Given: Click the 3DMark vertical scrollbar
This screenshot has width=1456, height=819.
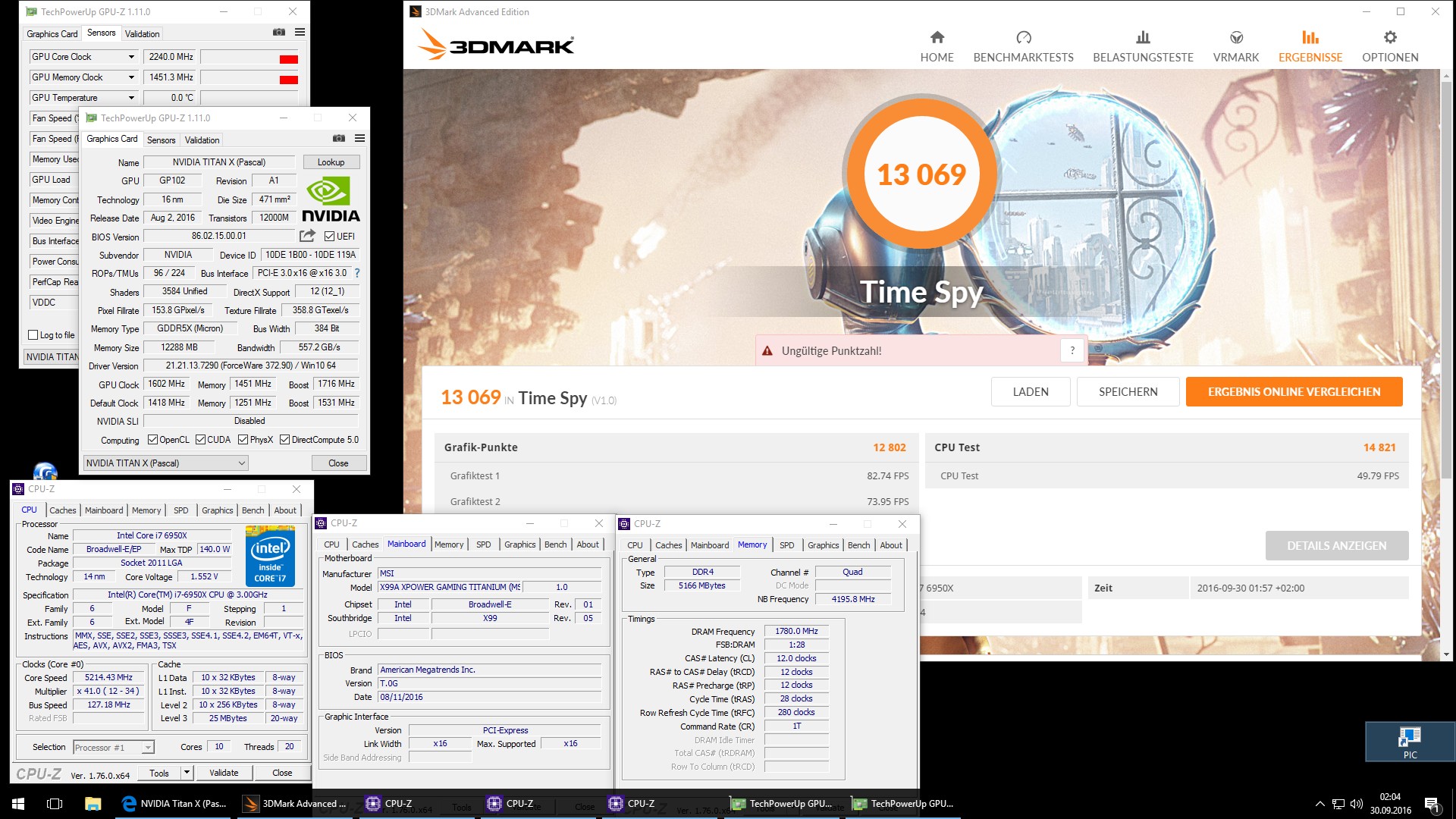Looking at the screenshot, I should tap(1445, 281).
